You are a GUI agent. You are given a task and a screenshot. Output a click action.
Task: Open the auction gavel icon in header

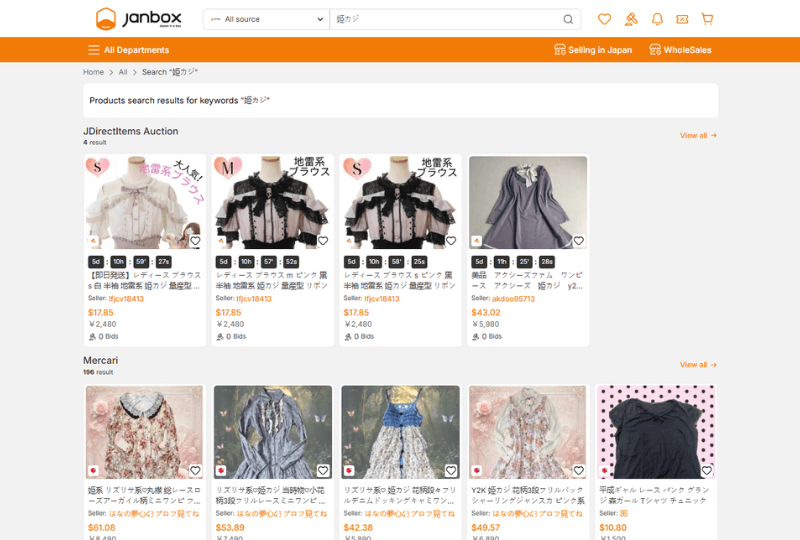coord(631,19)
